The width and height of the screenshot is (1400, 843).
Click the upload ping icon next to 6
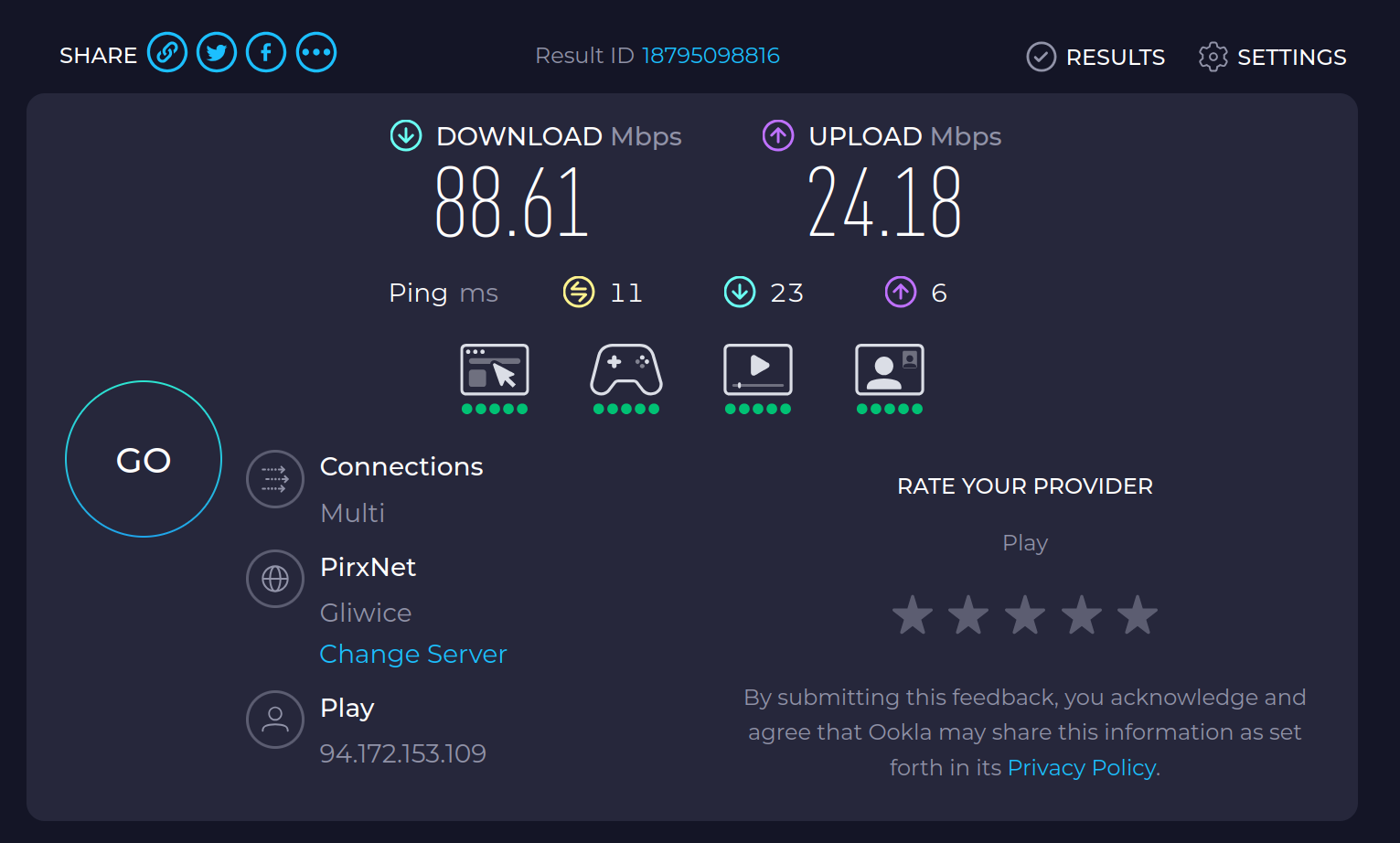(x=901, y=293)
